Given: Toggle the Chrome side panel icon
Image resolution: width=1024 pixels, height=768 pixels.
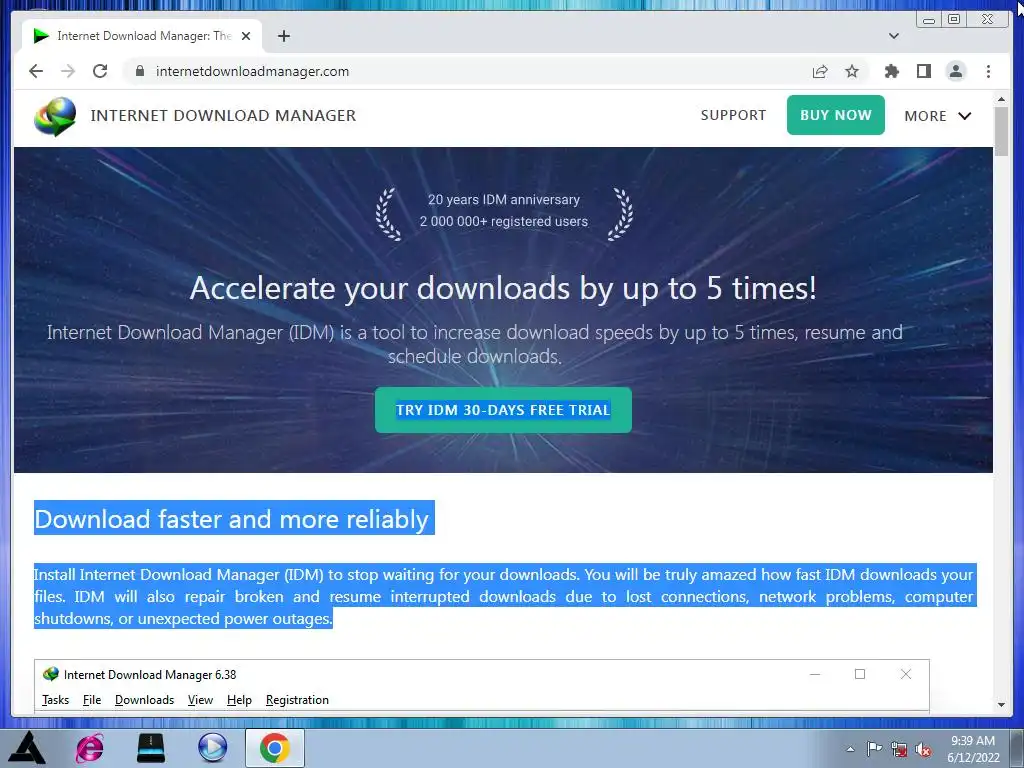Looking at the screenshot, I should click(923, 71).
